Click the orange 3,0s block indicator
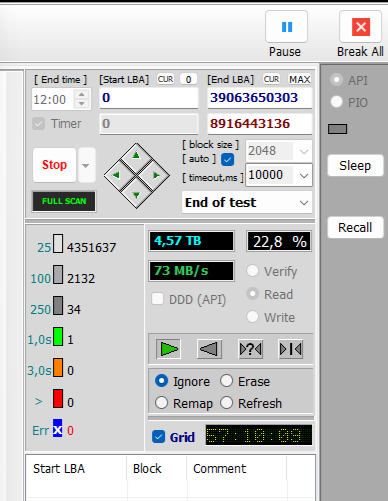This screenshot has height=501, width=388. click(x=58, y=367)
